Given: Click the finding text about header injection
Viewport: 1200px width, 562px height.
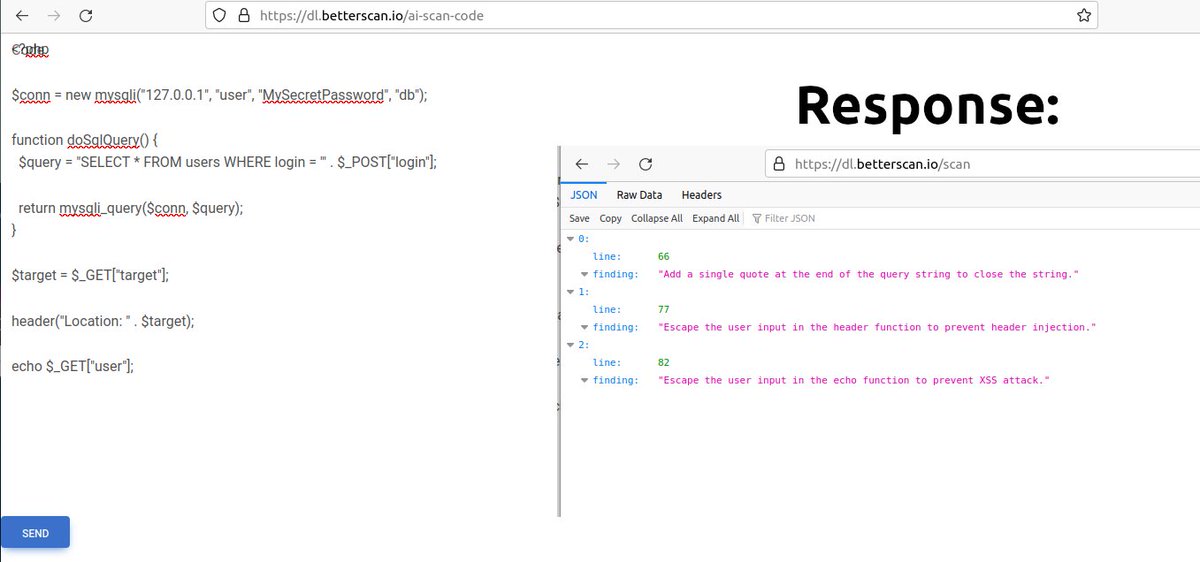Looking at the screenshot, I should pyautogui.click(x=877, y=327).
